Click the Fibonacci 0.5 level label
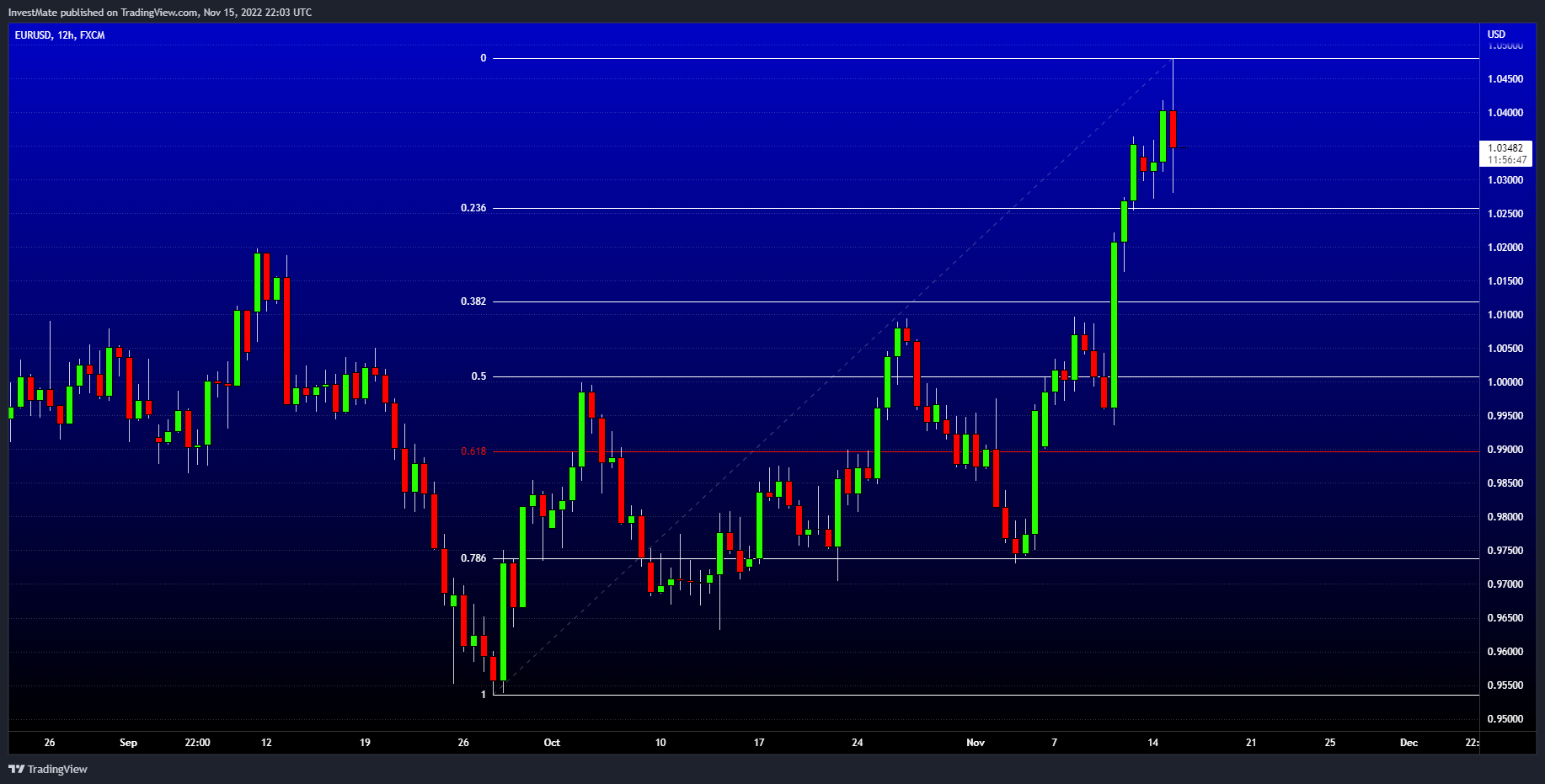The height and width of the screenshot is (784, 1545). [478, 376]
